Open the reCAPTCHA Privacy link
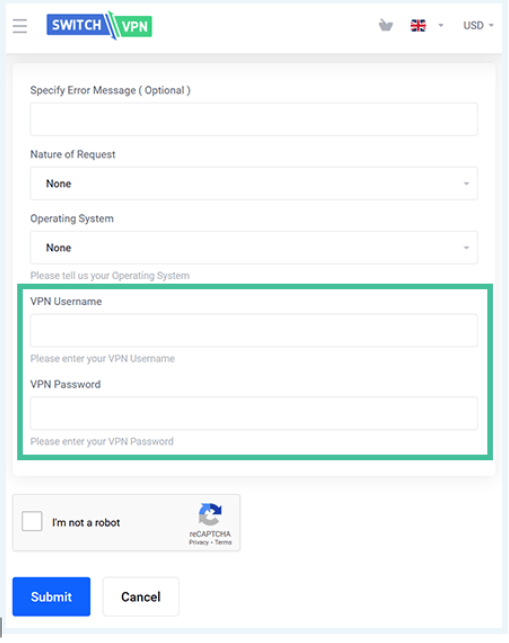Screen dimensions: 509x643 (x=199, y=542)
